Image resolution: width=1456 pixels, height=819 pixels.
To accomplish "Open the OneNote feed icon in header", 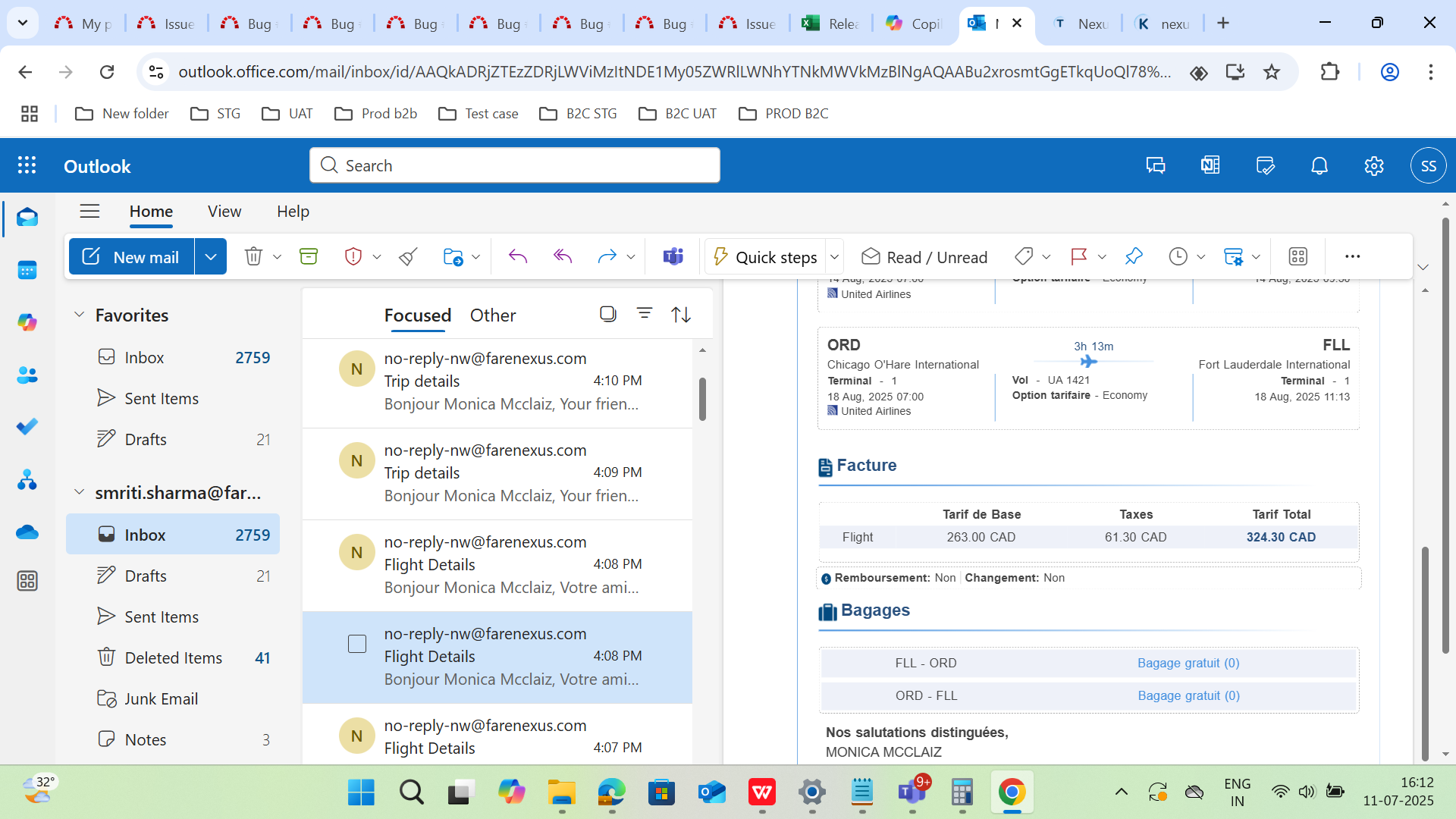I will 1210,165.
